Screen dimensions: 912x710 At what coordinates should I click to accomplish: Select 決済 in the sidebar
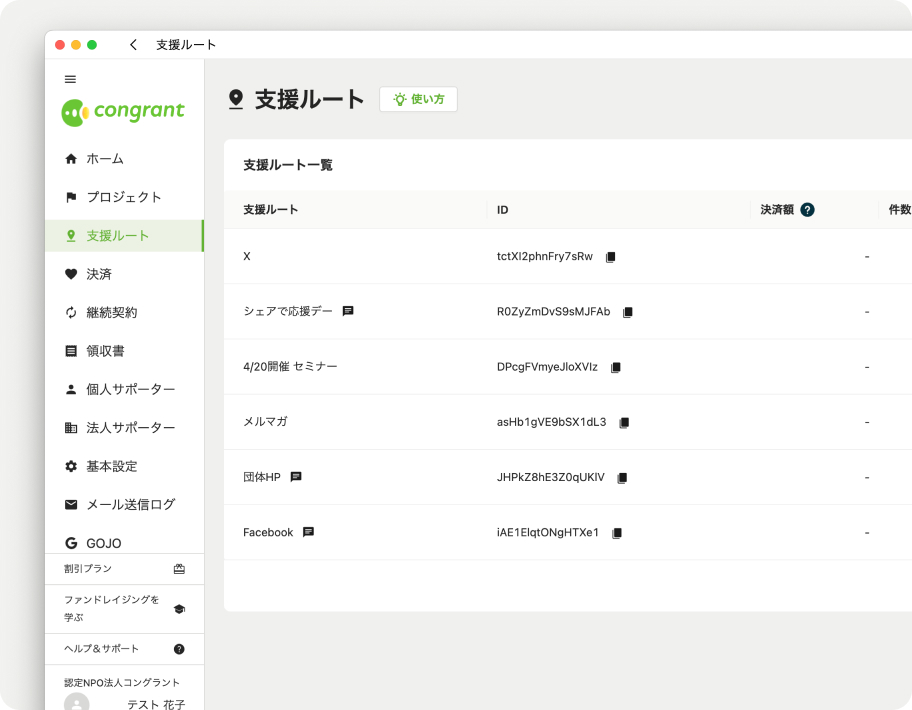click(99, 274)
